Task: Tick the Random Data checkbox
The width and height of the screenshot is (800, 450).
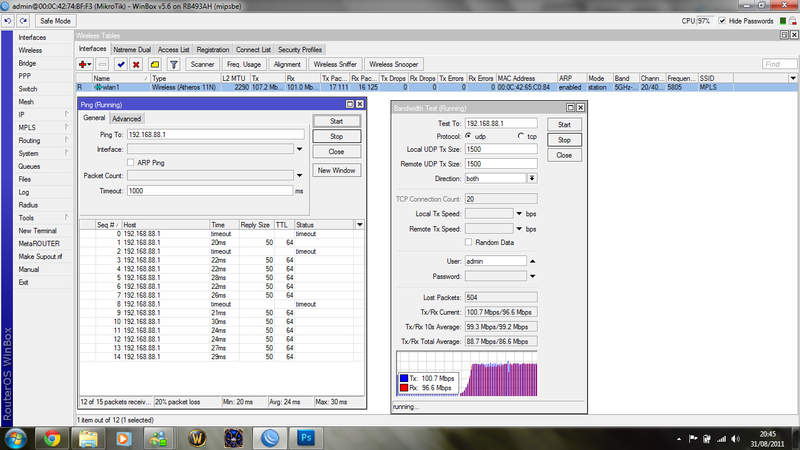Action: click(x=470, y=242)
